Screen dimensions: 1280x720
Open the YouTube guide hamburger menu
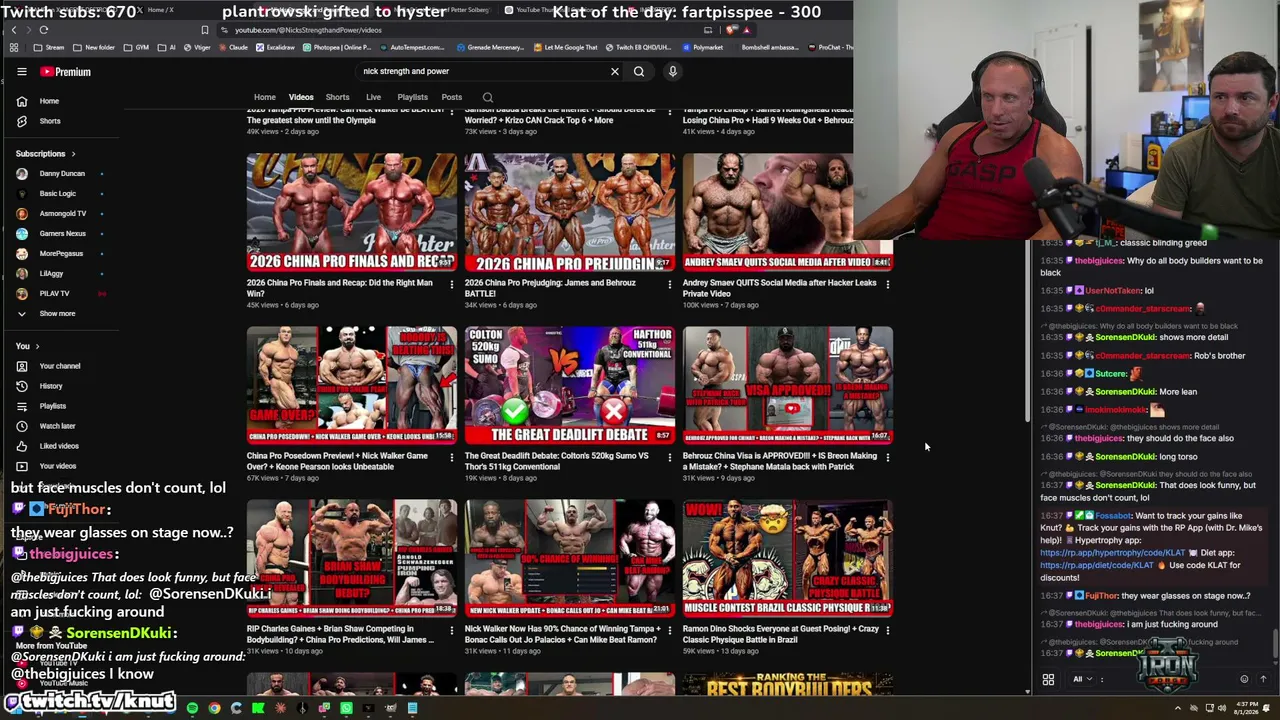pos(21,72)
